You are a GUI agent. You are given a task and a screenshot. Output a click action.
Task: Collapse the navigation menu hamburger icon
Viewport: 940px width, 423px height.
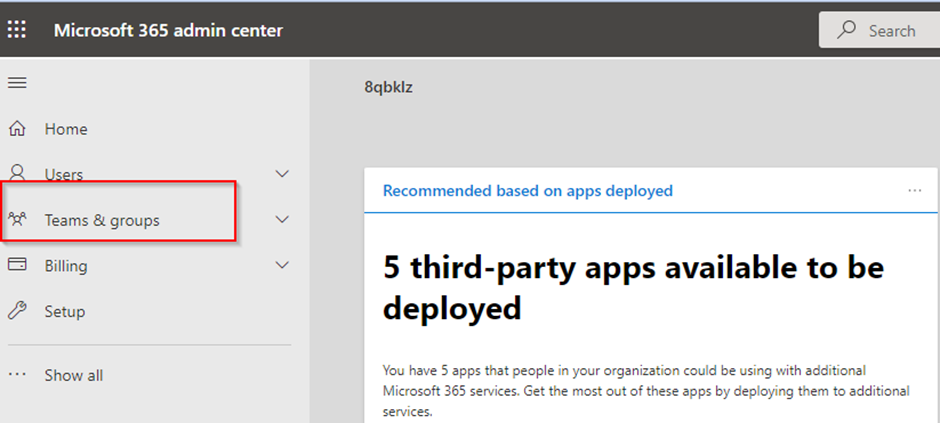[17, 84]
